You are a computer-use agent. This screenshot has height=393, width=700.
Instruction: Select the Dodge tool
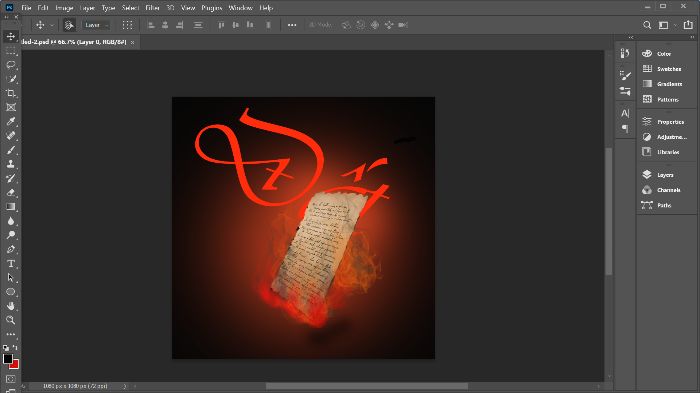tap(11, 235)
